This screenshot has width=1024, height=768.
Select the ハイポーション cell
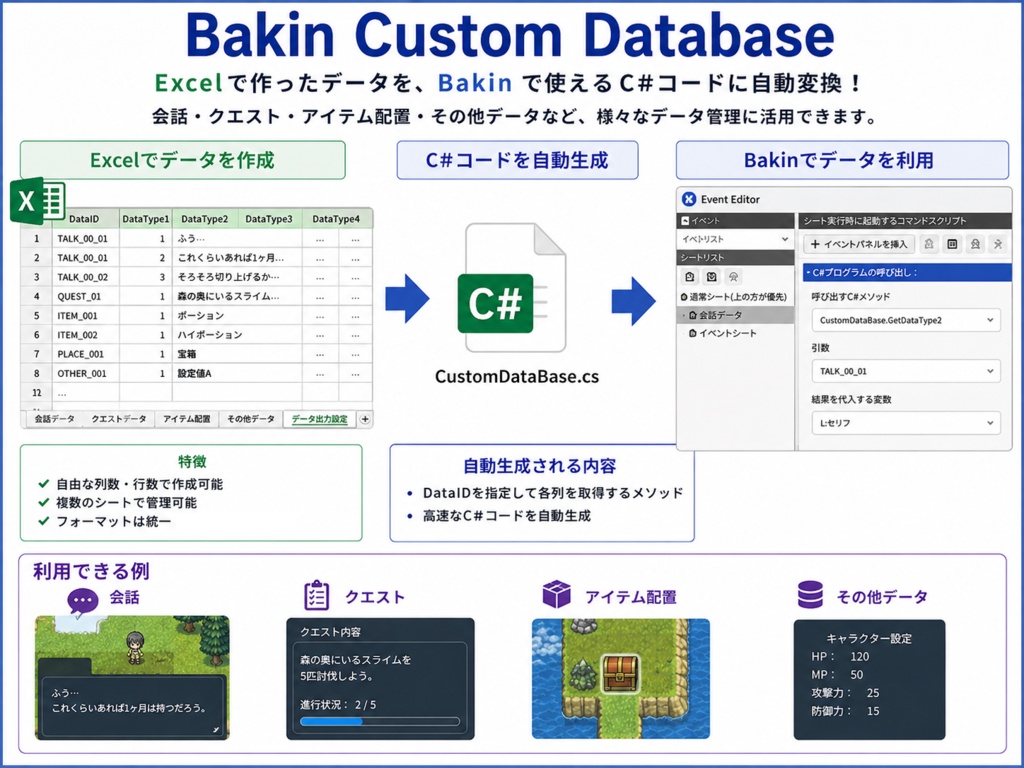pyautogui.click(x=237, y=335)
